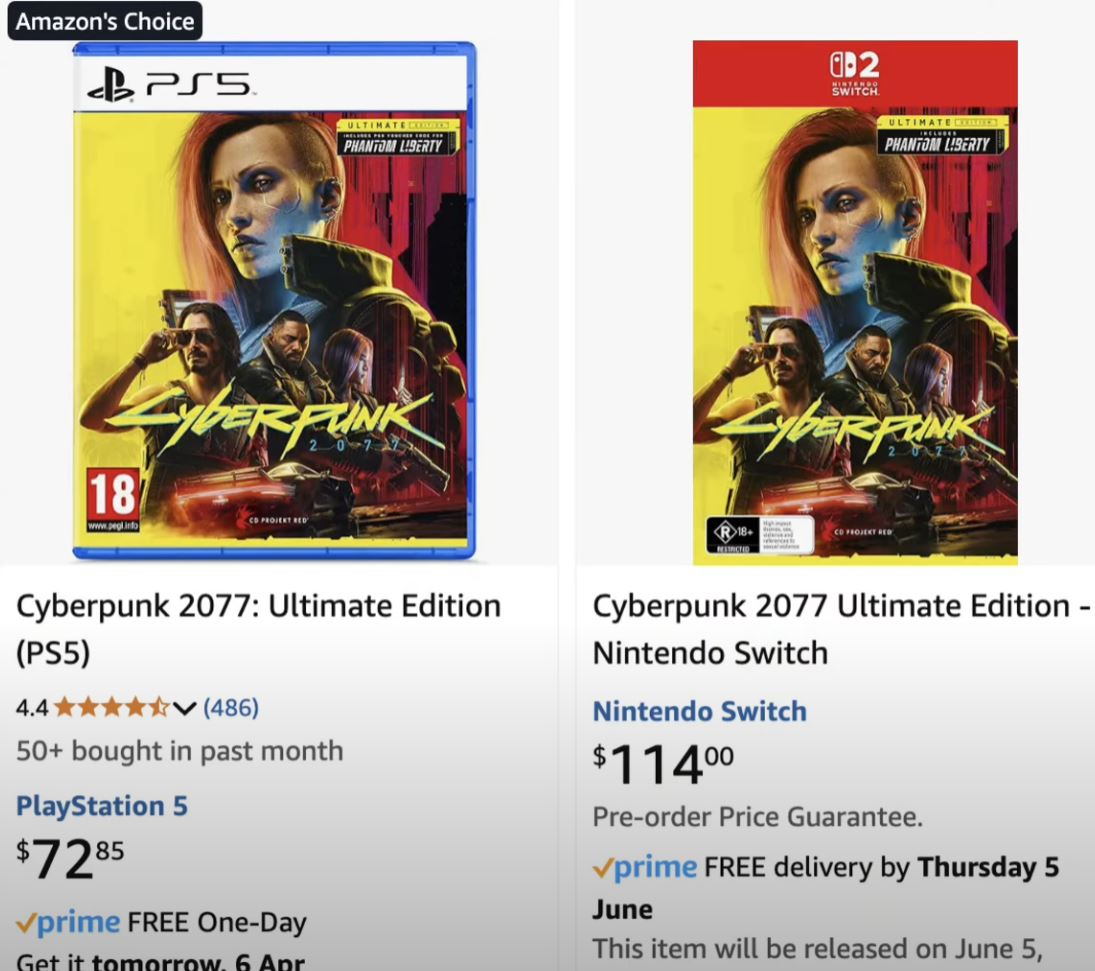The width and height of the screenshot is (1095, 971).
Task: Expand the rating breakdown chevron
Action: click(x=184, y=708)
